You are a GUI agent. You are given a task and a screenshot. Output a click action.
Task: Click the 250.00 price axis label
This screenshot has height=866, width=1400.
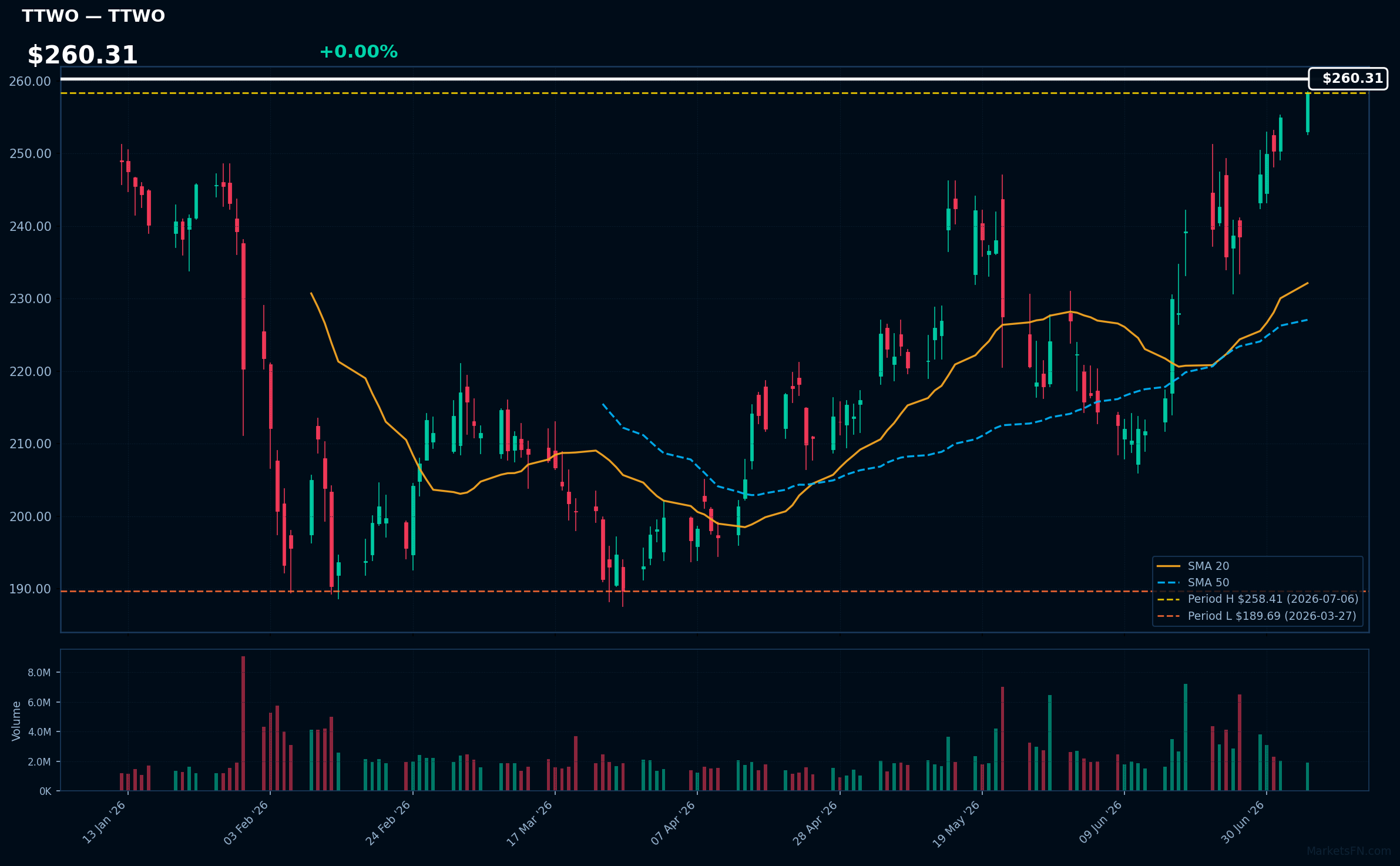point(30,154)
